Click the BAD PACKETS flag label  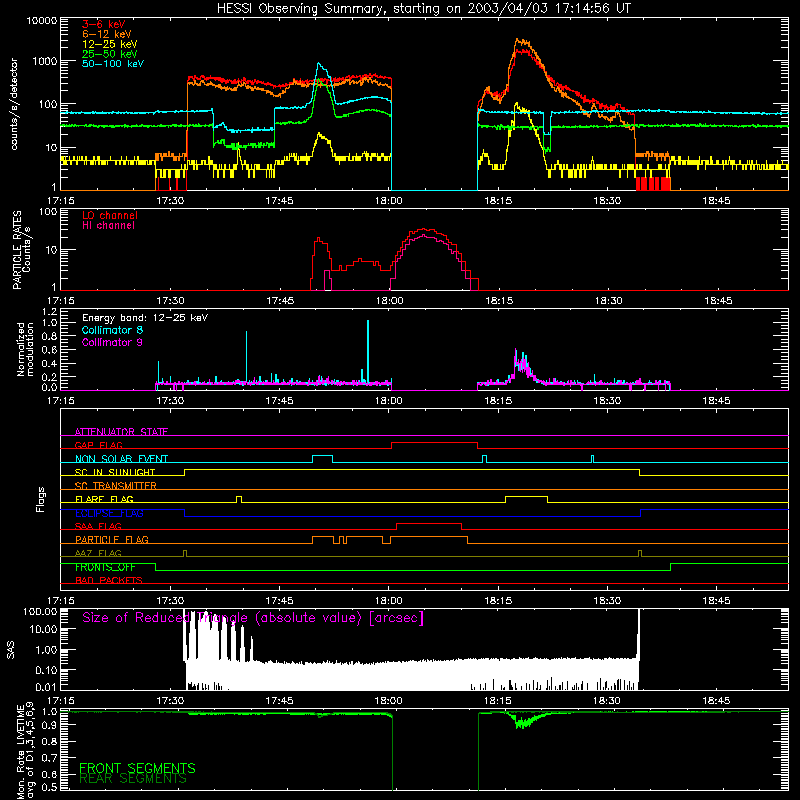pos(109,580)
